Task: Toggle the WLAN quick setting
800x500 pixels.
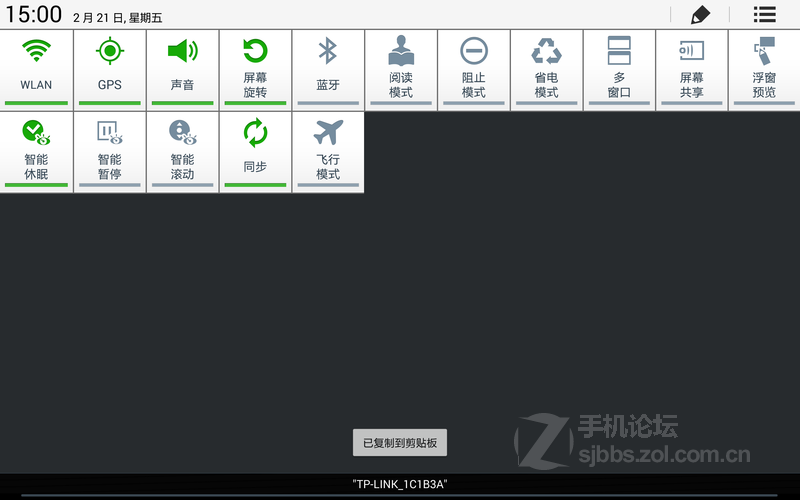Action: (36, 70)
